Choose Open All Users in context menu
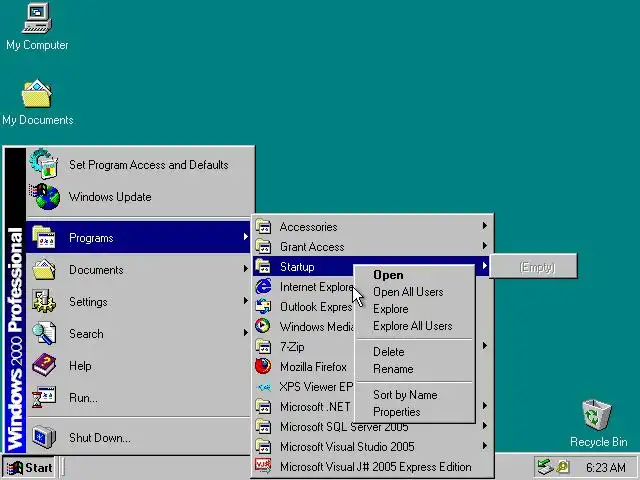The height and width of the screenshot is (480, 640). tap(414, 292)
